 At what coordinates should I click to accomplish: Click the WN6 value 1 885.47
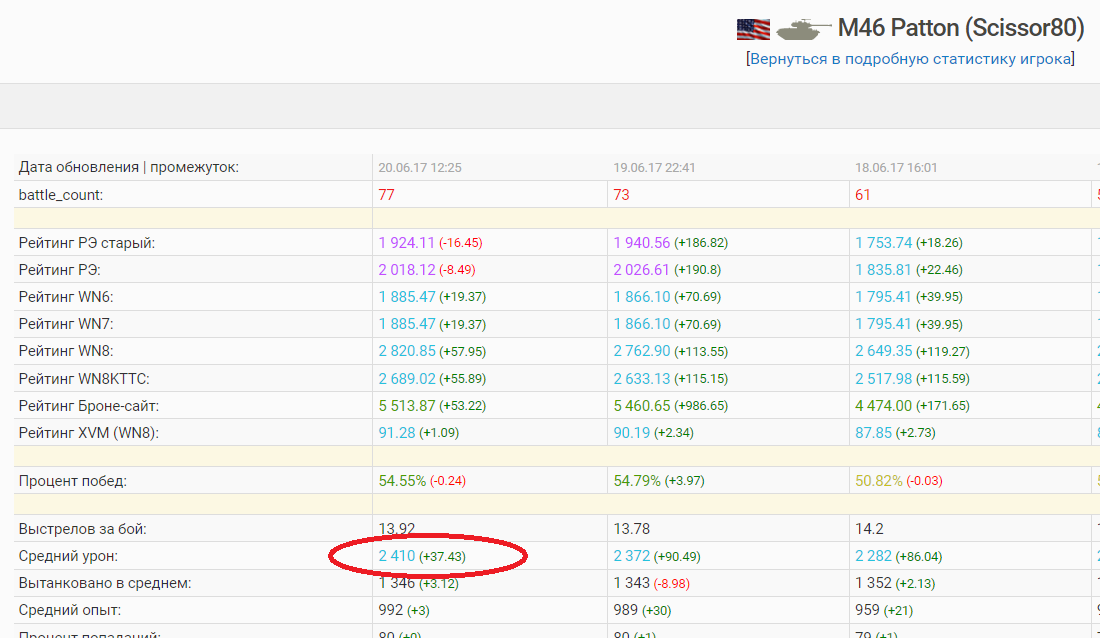pos(407,297)
